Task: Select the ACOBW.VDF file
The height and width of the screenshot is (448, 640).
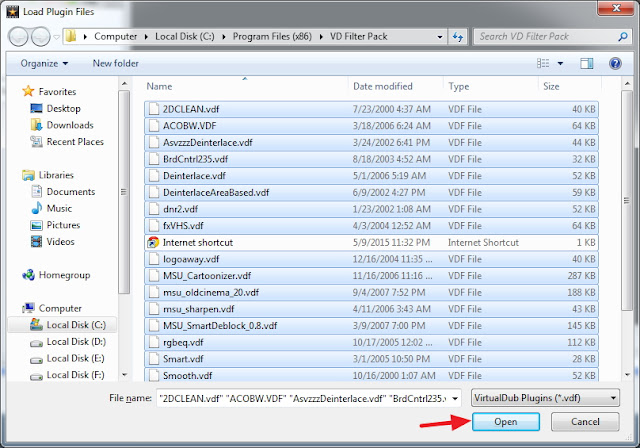Action: (x=371, y=126)
